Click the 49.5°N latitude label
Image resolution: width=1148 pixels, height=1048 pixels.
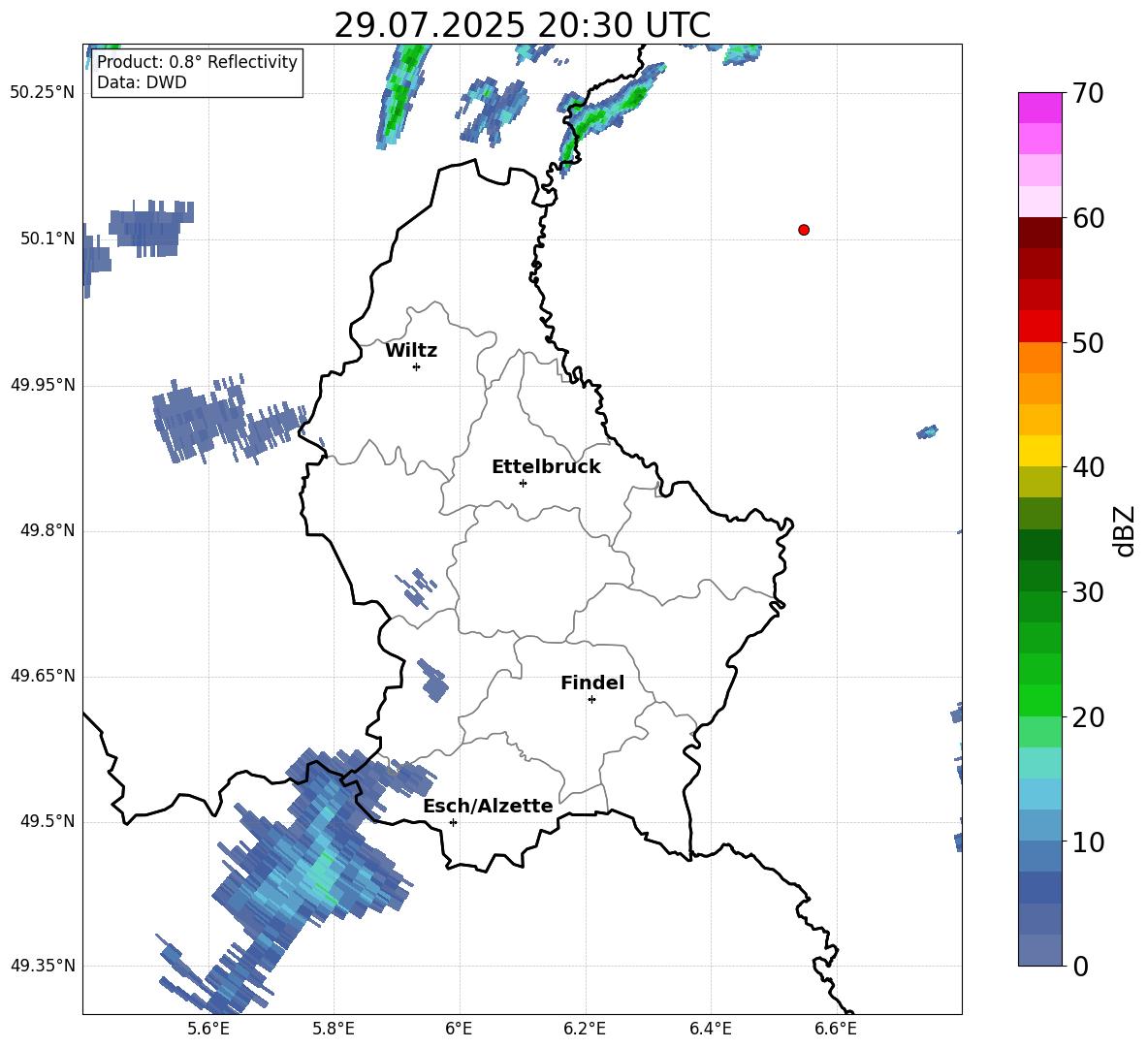(47, 821)
